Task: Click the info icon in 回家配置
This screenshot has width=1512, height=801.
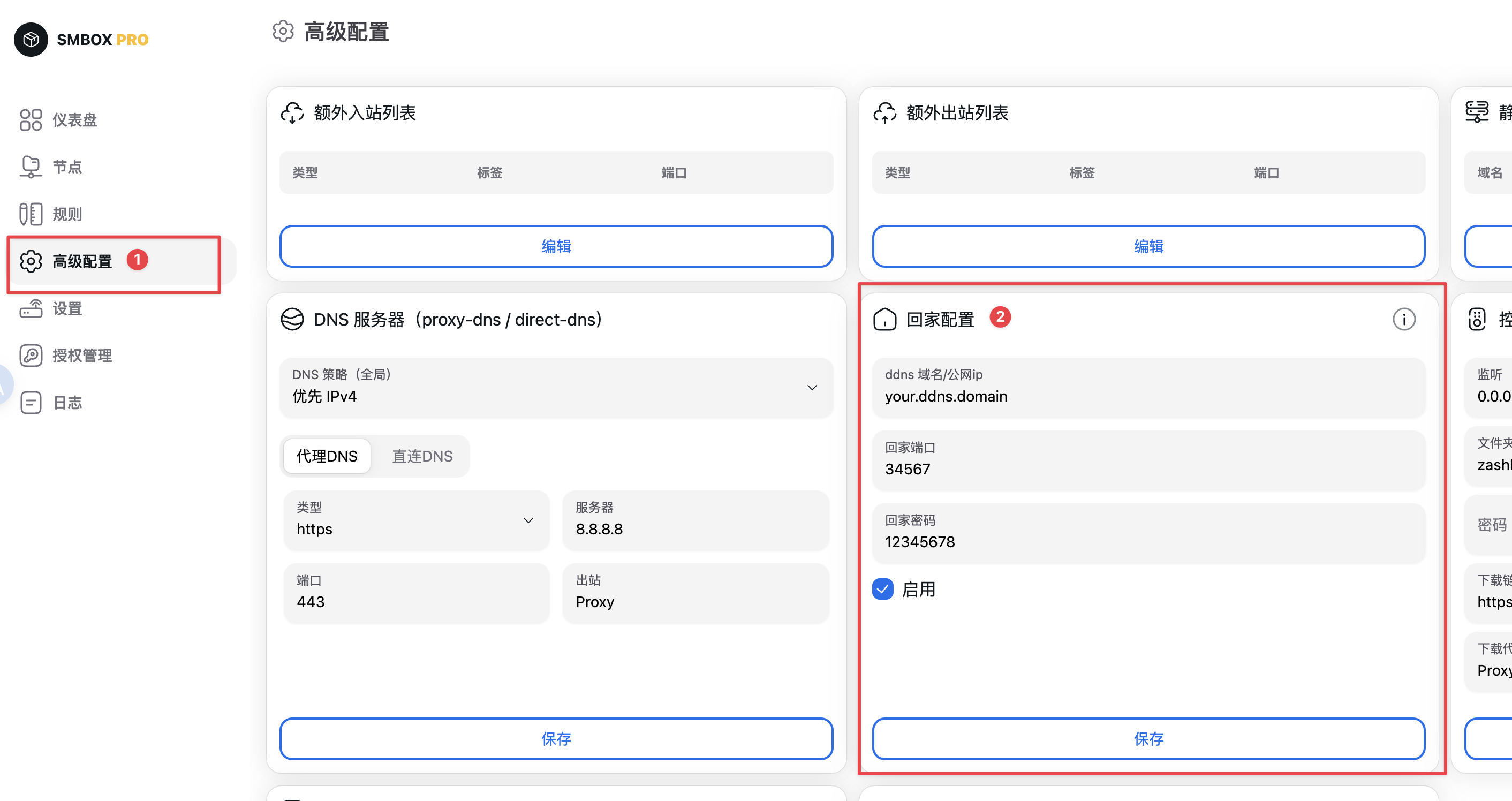Action: coord(1403,319)
